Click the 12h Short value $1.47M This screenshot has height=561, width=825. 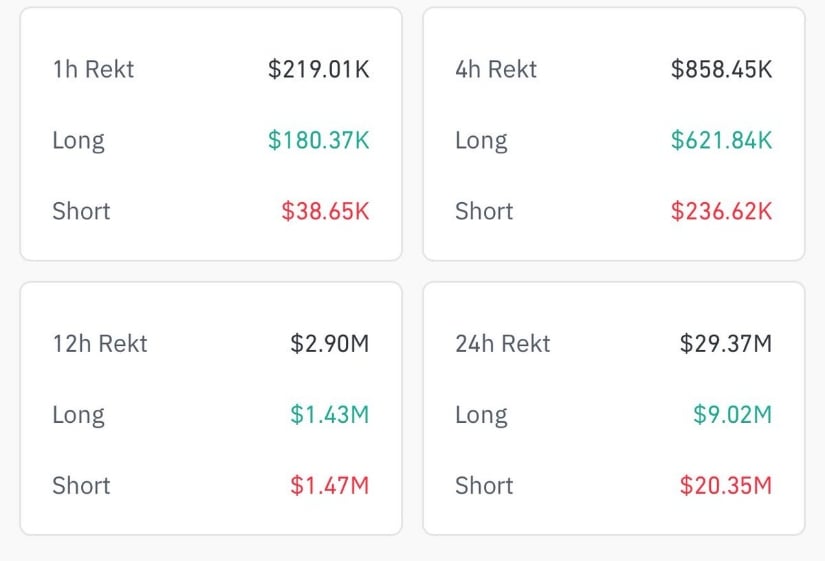point(329,485)
